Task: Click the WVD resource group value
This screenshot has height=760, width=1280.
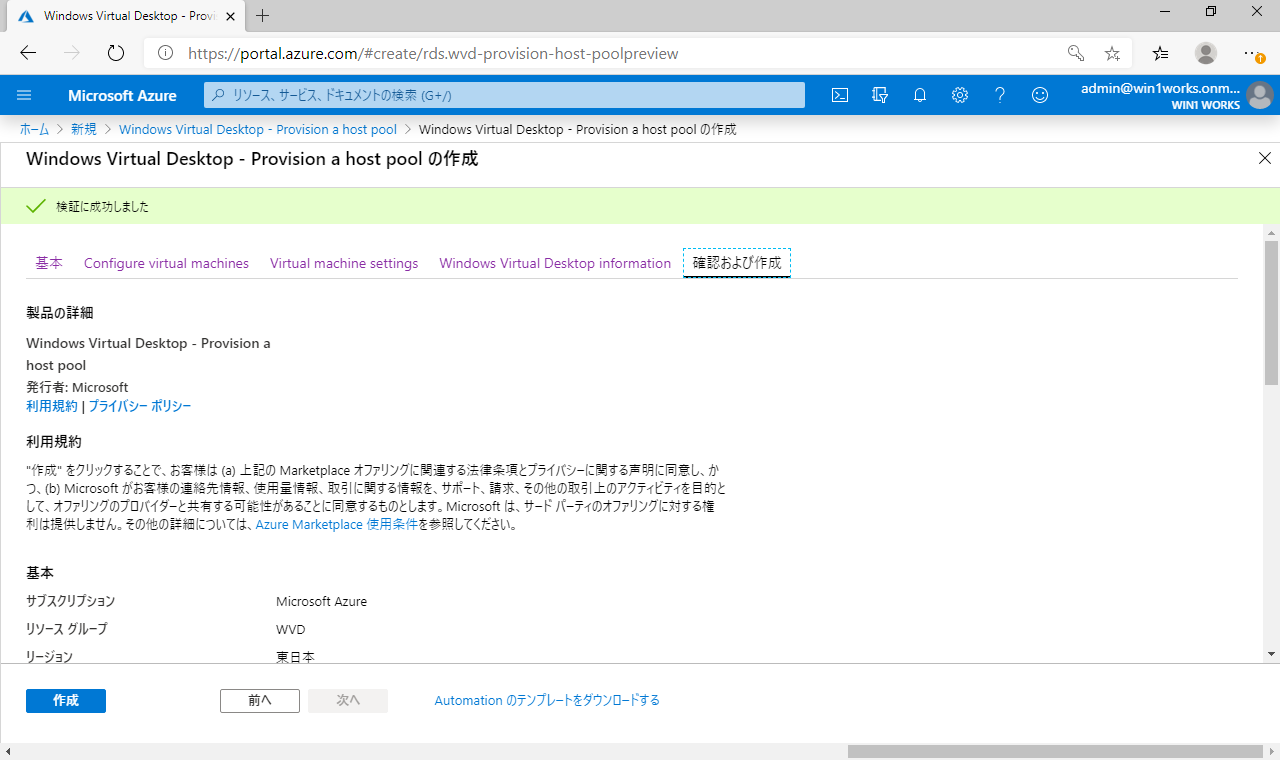Action: click(290, 629)
